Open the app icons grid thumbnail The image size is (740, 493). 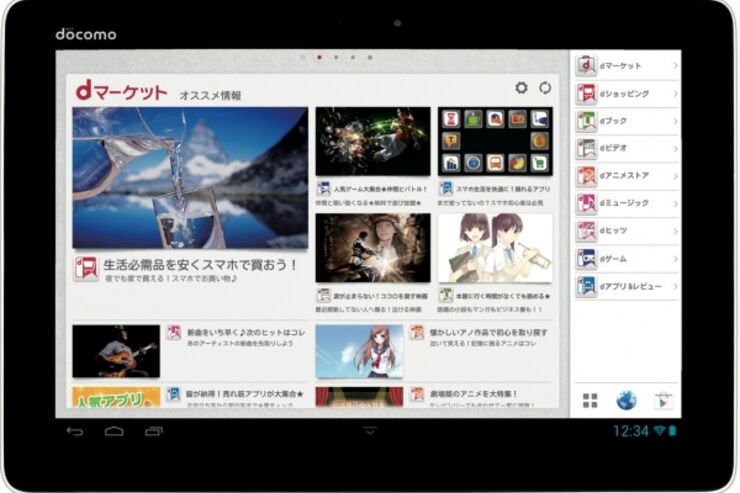click(495, 141)
